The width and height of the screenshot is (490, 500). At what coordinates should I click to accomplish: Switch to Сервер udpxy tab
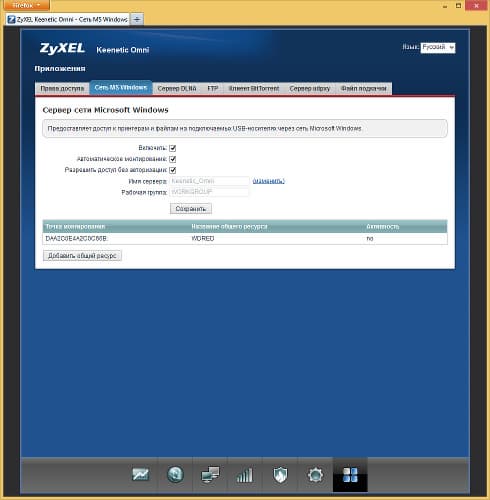(310, 88)
